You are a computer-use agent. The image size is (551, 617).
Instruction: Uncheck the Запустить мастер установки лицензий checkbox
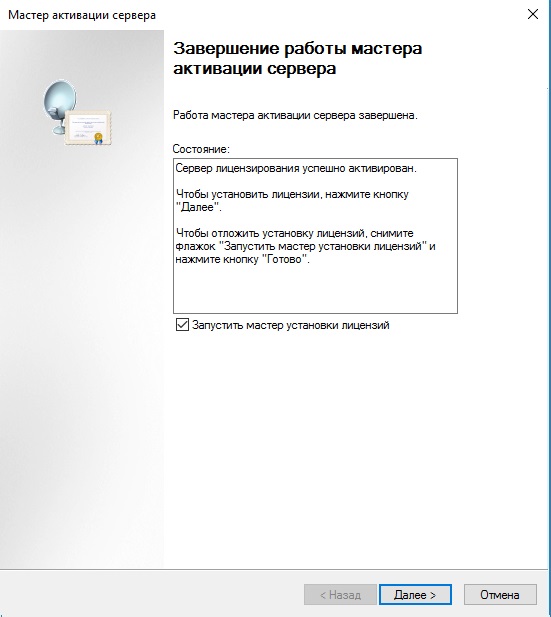click(x=182, y=325)
